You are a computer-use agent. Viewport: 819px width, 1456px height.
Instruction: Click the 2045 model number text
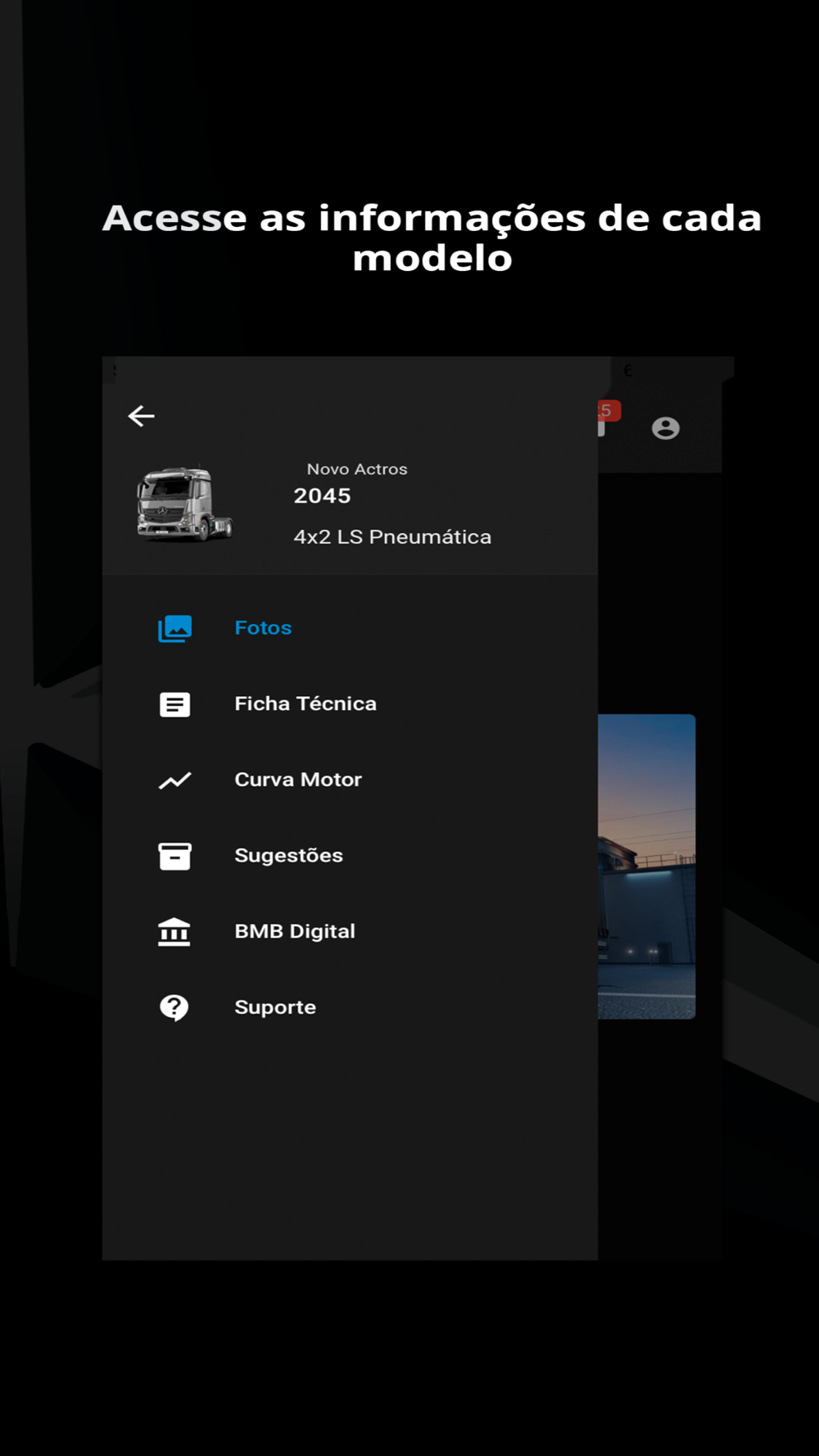point(322,496)
